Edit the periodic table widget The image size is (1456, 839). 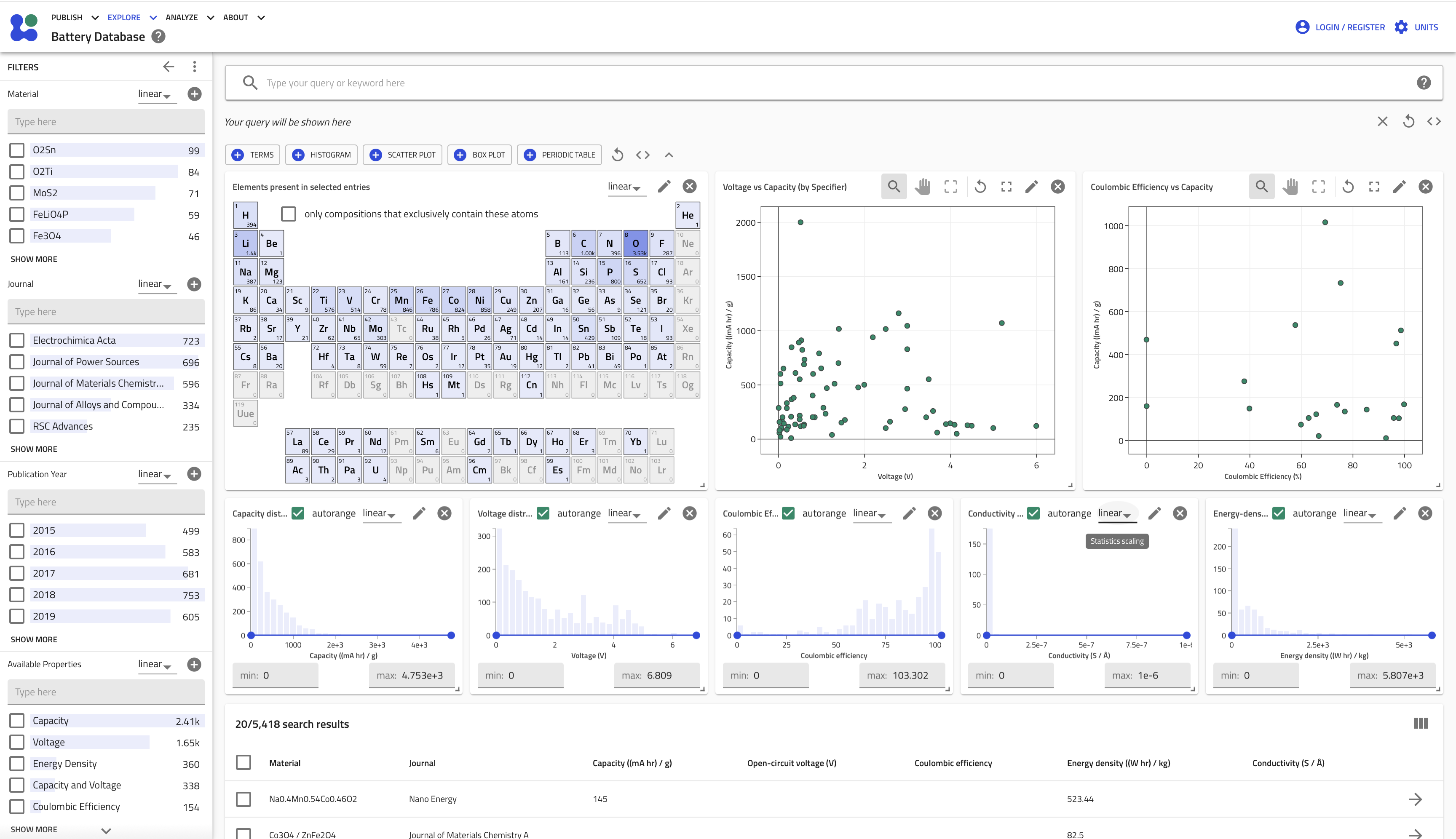point(664,186)
